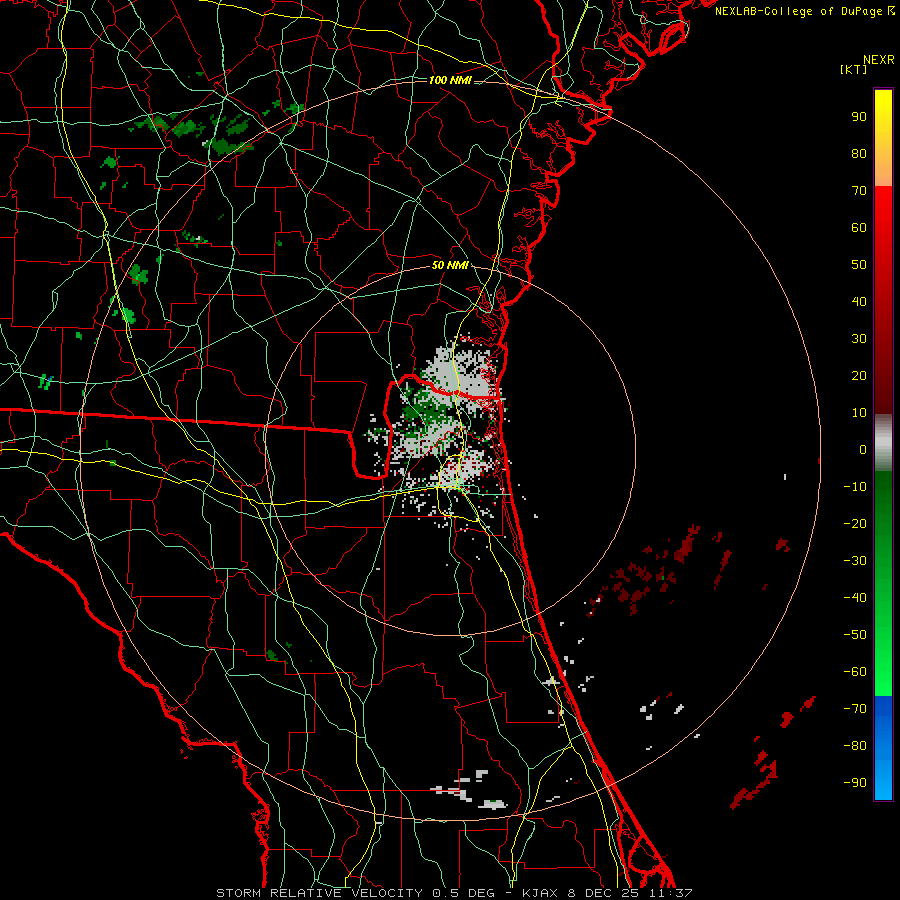The image size is (900, 900).
Task: Click the 50 NMI range ring label
Action: [x=450, y=265]
